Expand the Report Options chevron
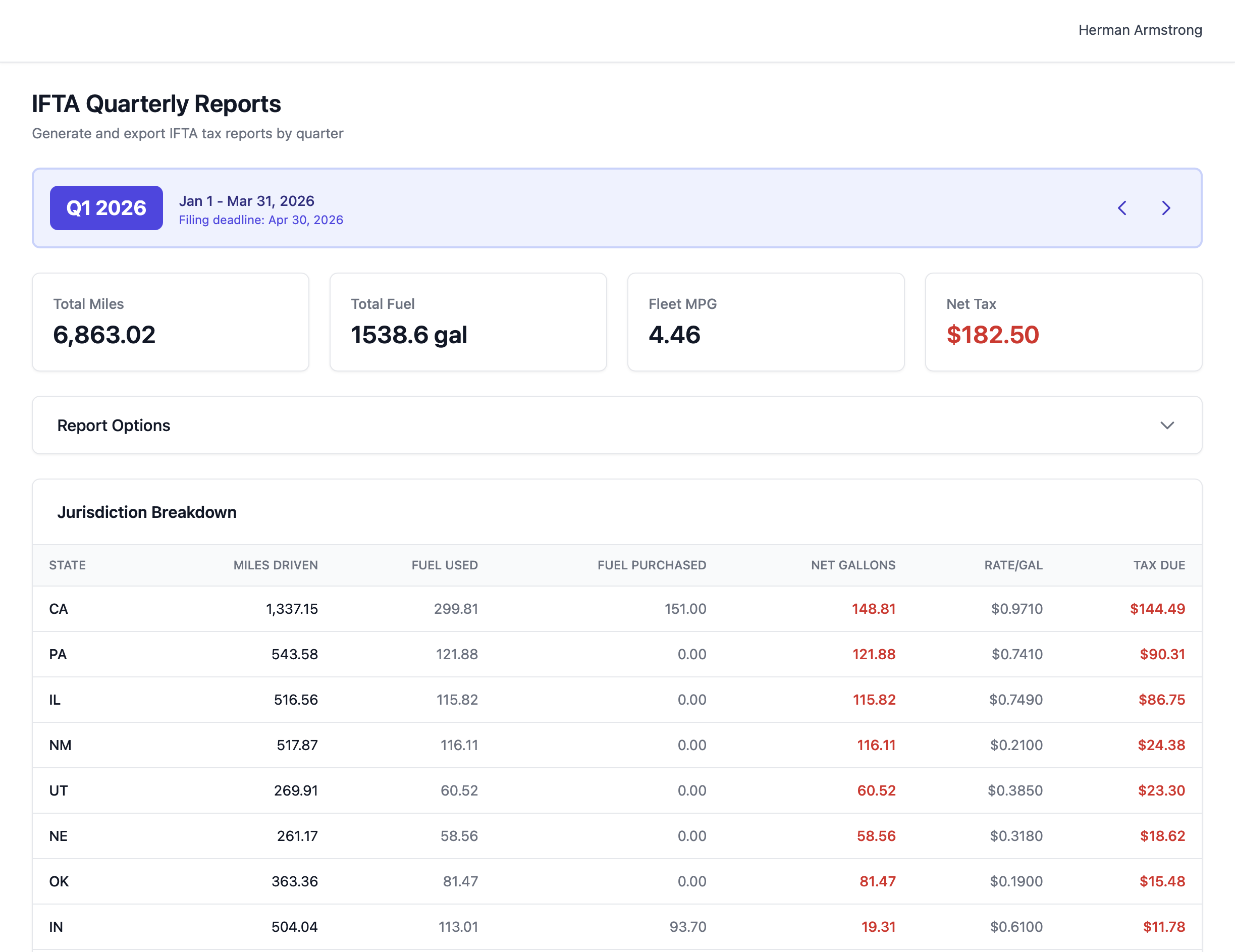 [1167, 426]
